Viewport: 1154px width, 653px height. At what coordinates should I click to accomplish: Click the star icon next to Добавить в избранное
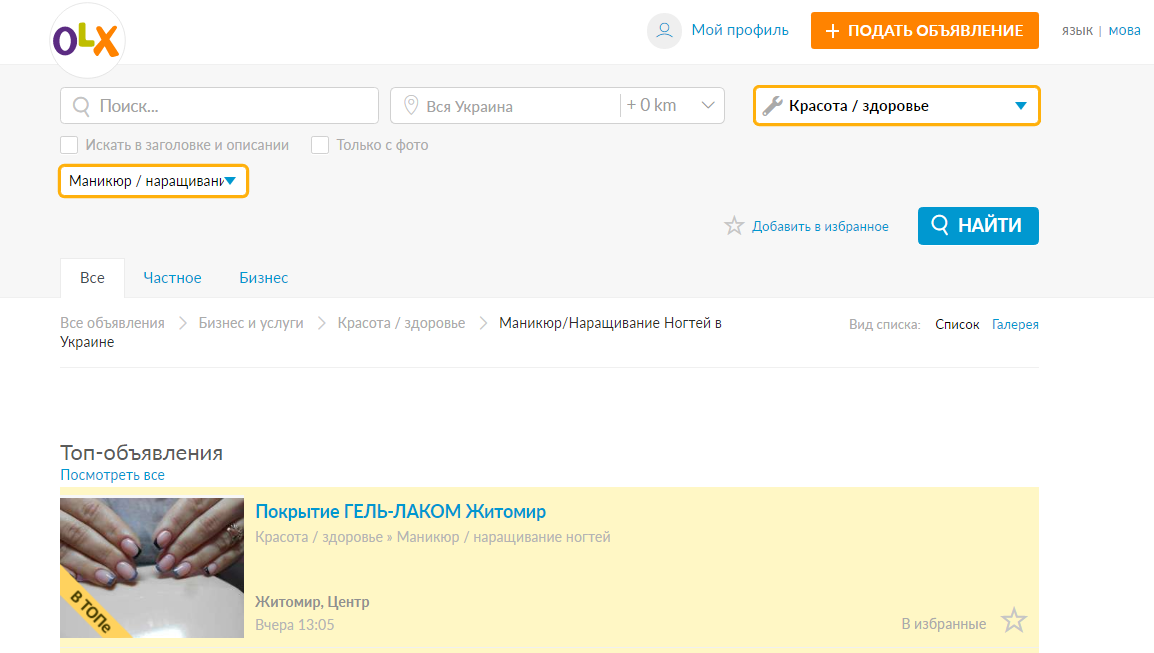click(x=734, y=226)
